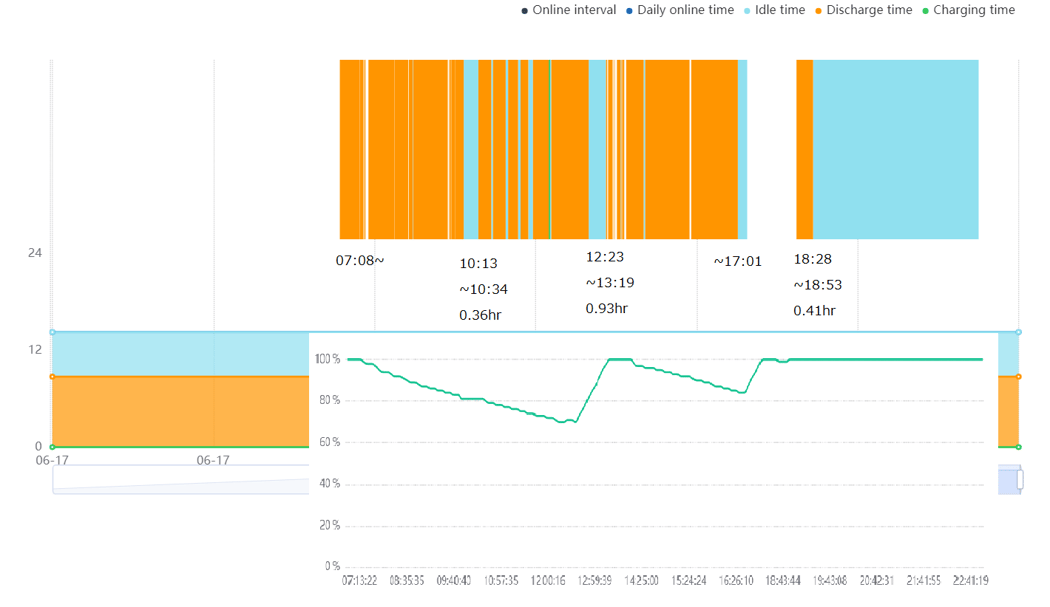The height and width of the screenshot is (607, 1050).
Task: Click the light-blue Idle time legend dot
Action: click(x=746, y=11)
